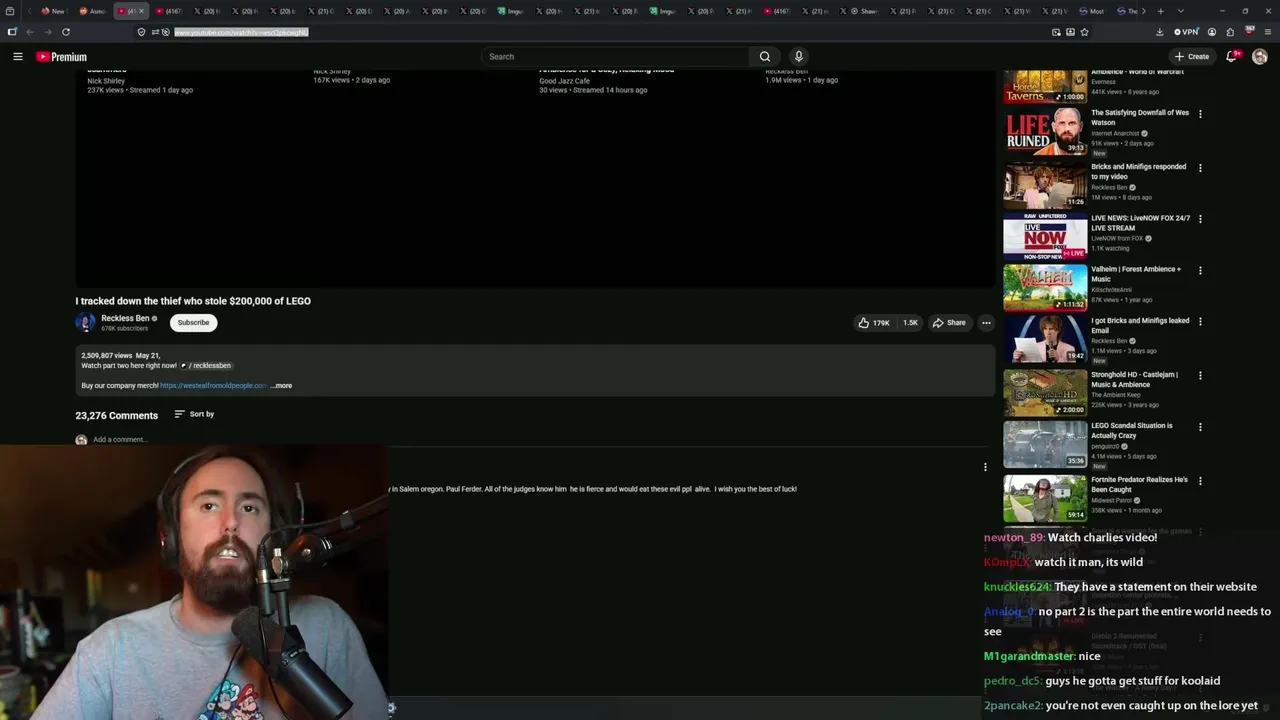Open the tracking protection shield icon
1280x720 pixels.
tap(141, 32)
